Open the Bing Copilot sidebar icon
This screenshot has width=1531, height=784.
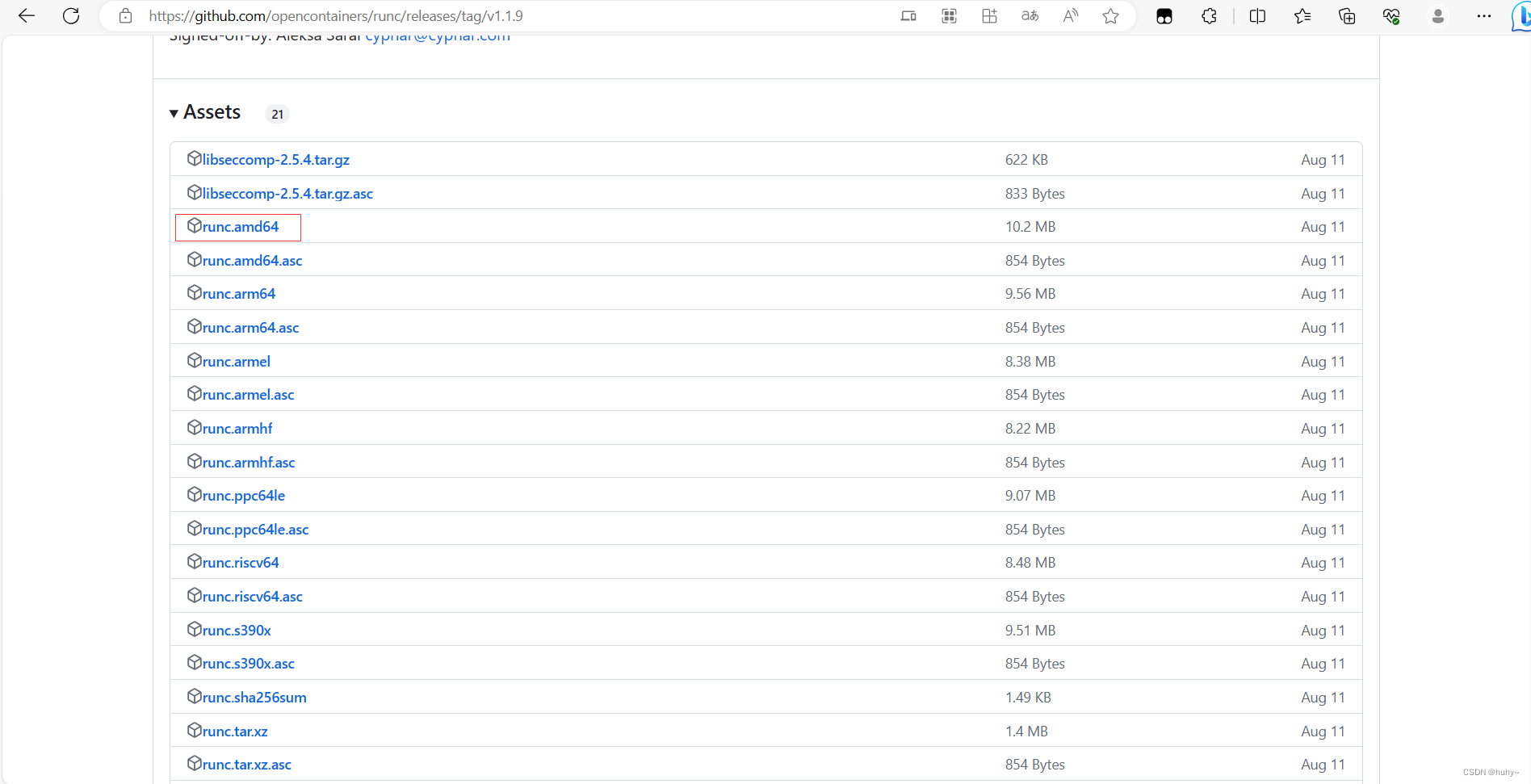point(1521,16)
